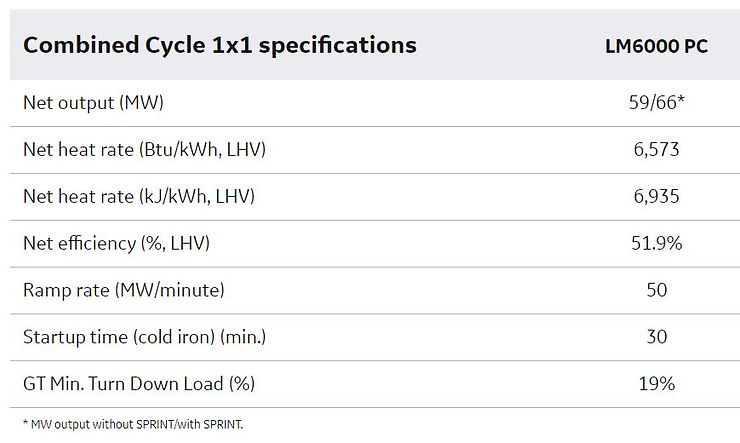This screenshot has height=443, width=740.
Task: Select the startup time value 30
Action: click(656, 337)
